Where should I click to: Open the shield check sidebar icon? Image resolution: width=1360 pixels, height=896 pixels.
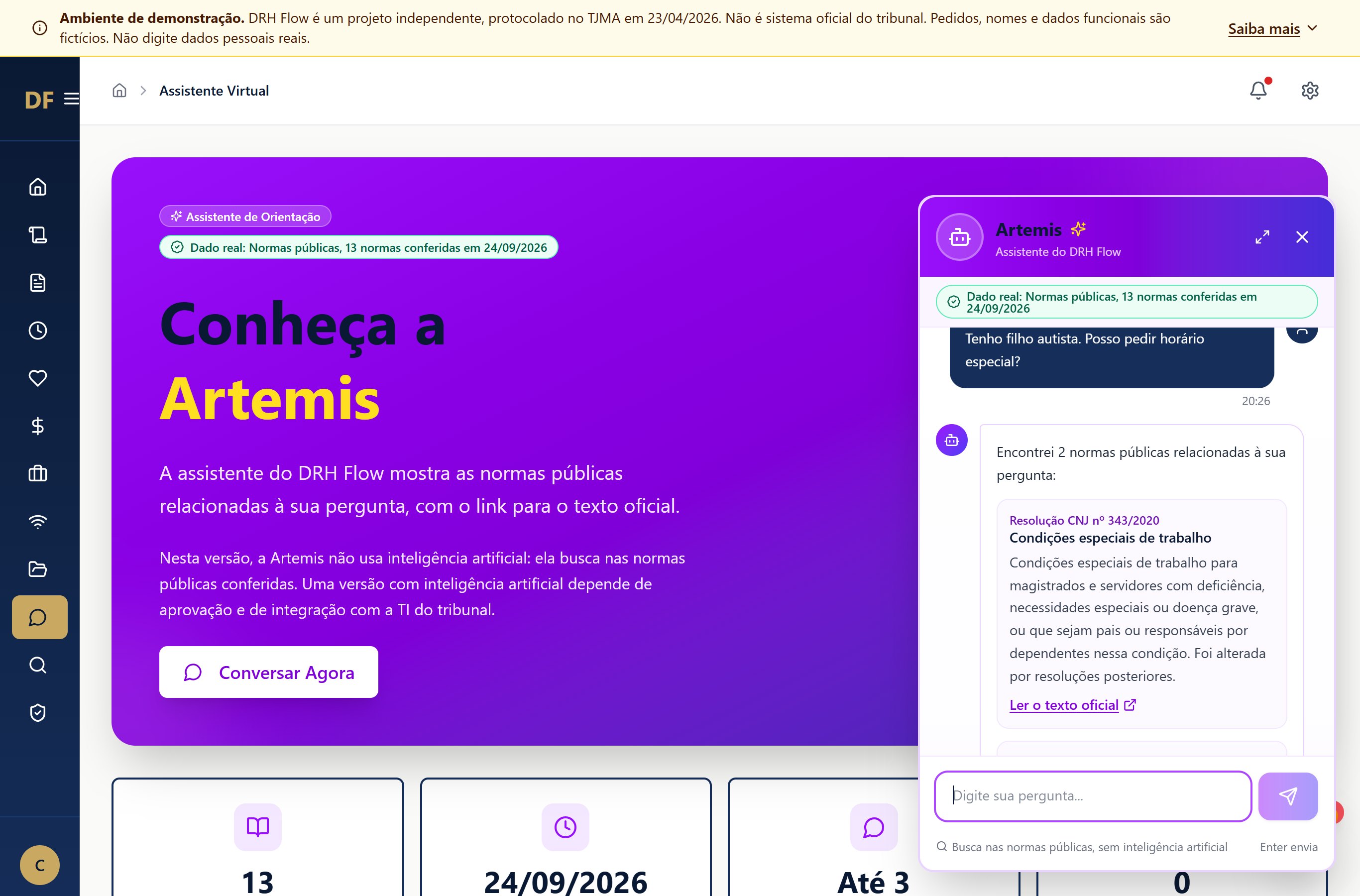[38, 713]
